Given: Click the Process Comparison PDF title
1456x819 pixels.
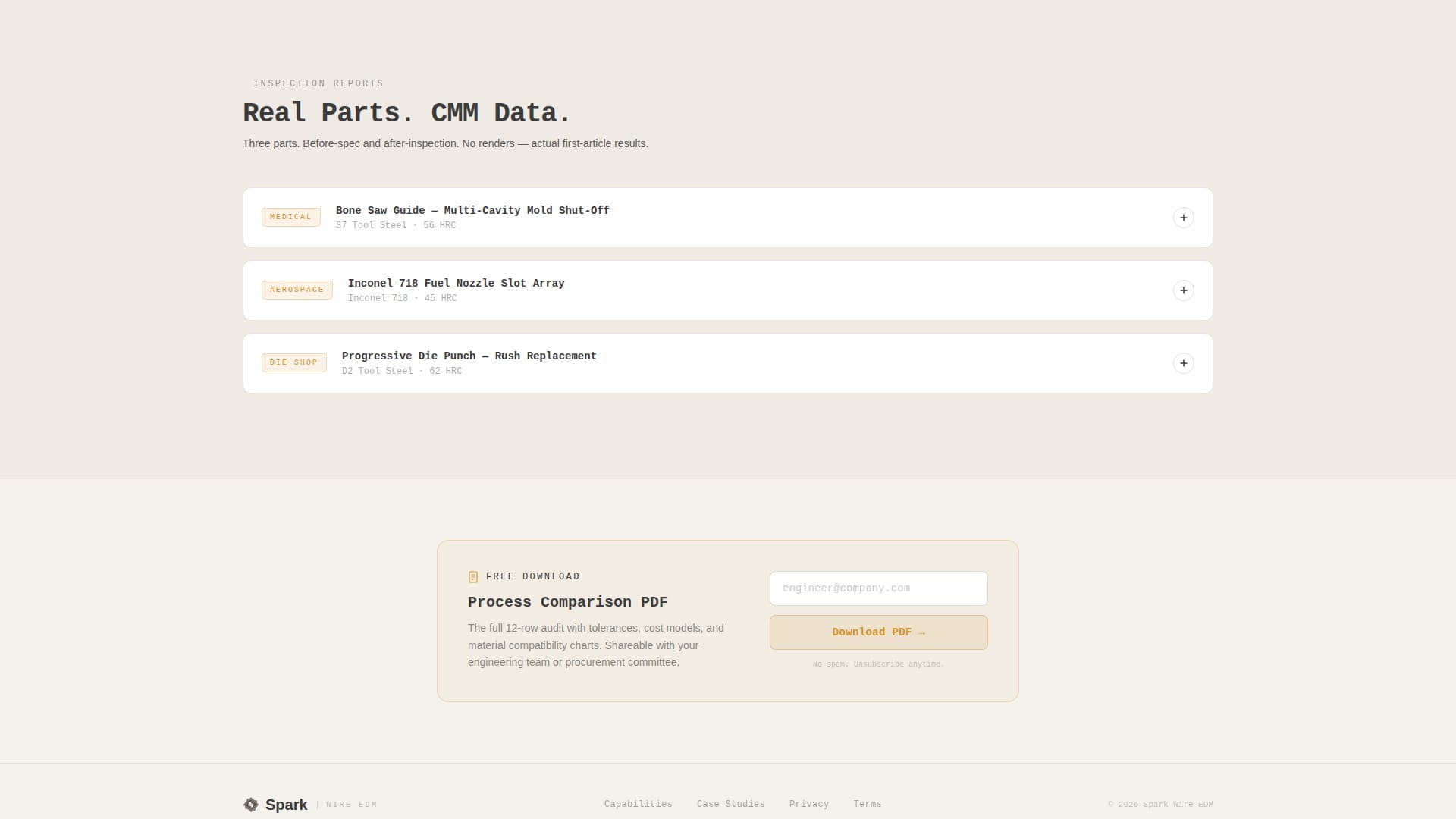Looking at the screenshot, I should tap(568, 601).
